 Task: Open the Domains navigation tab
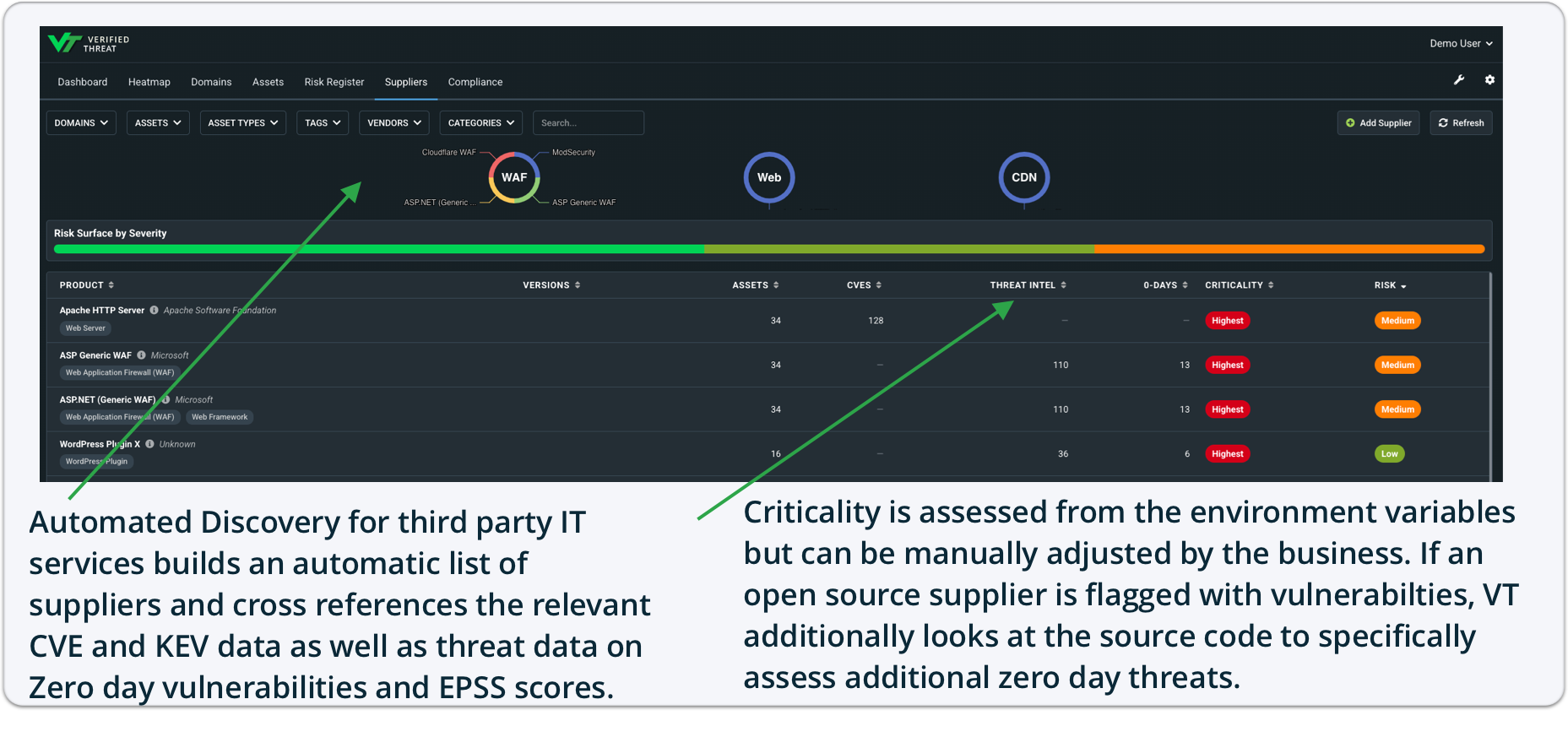[x=211, y=82]
